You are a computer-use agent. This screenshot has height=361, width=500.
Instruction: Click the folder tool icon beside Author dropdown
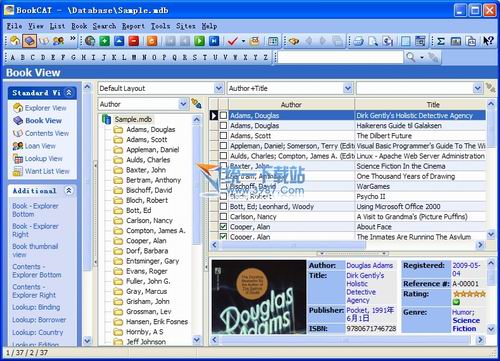coord(196,104)
